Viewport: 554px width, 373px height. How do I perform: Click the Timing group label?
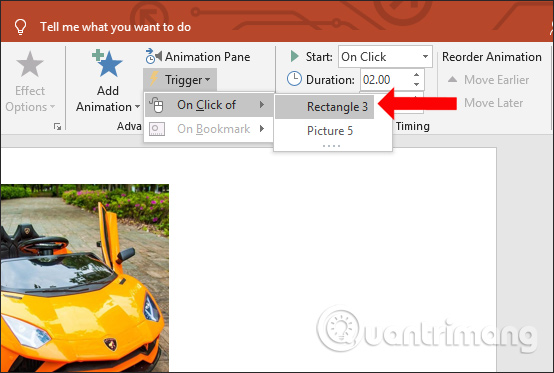(412, 126)
